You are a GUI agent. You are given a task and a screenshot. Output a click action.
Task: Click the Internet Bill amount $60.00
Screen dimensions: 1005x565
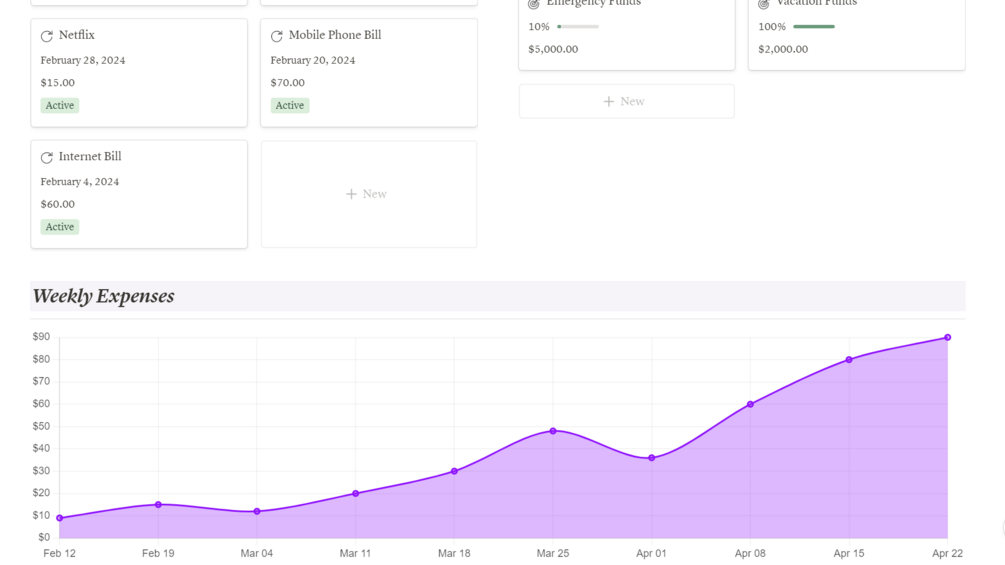coord(58,204)
